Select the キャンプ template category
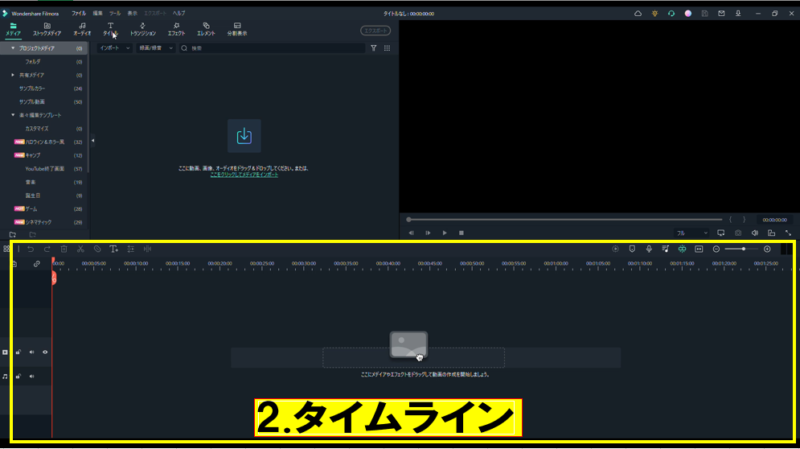Image resolution: width=800 pixels, height=449 pixels. tap(33, 155)
